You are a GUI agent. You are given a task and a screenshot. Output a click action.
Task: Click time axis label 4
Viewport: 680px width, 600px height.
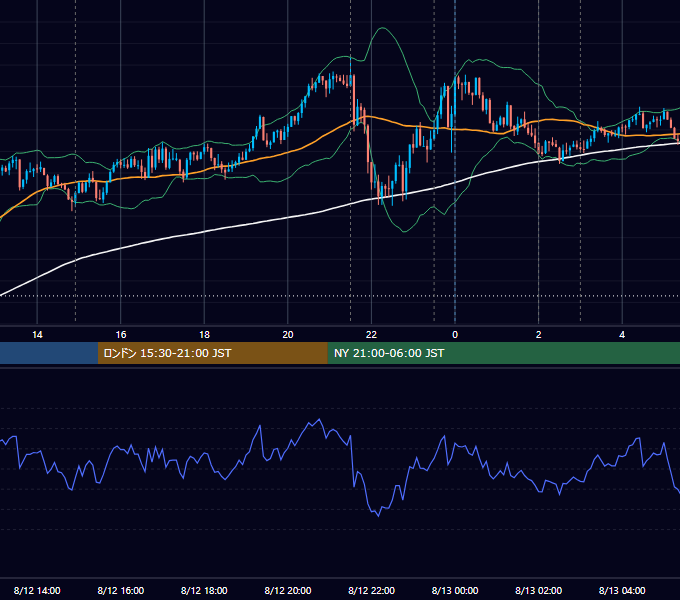[622, 335]
